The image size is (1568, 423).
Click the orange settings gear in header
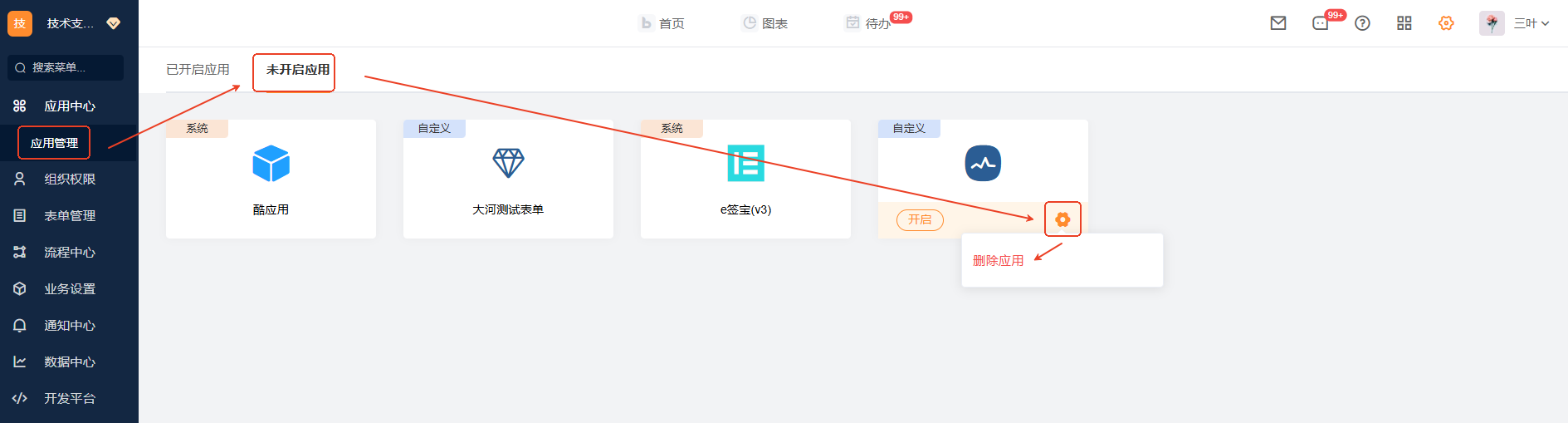1446,23
